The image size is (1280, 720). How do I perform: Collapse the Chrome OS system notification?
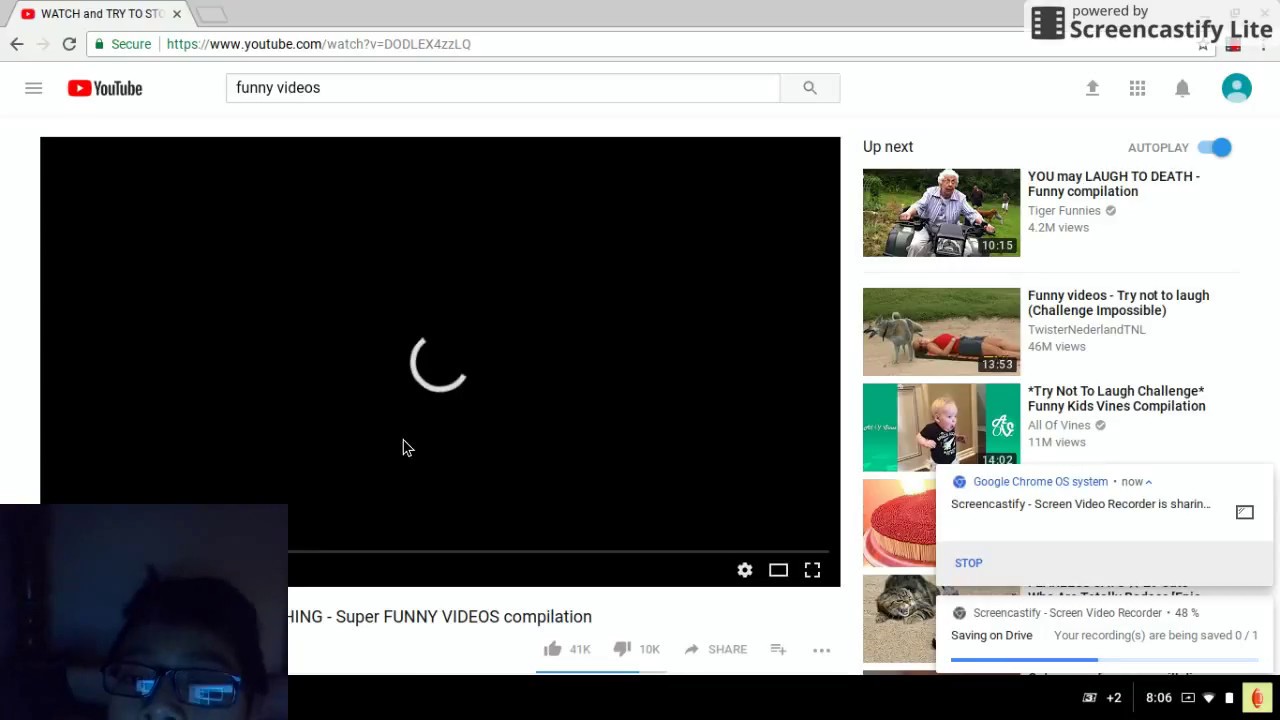[x=1148, y=482]
